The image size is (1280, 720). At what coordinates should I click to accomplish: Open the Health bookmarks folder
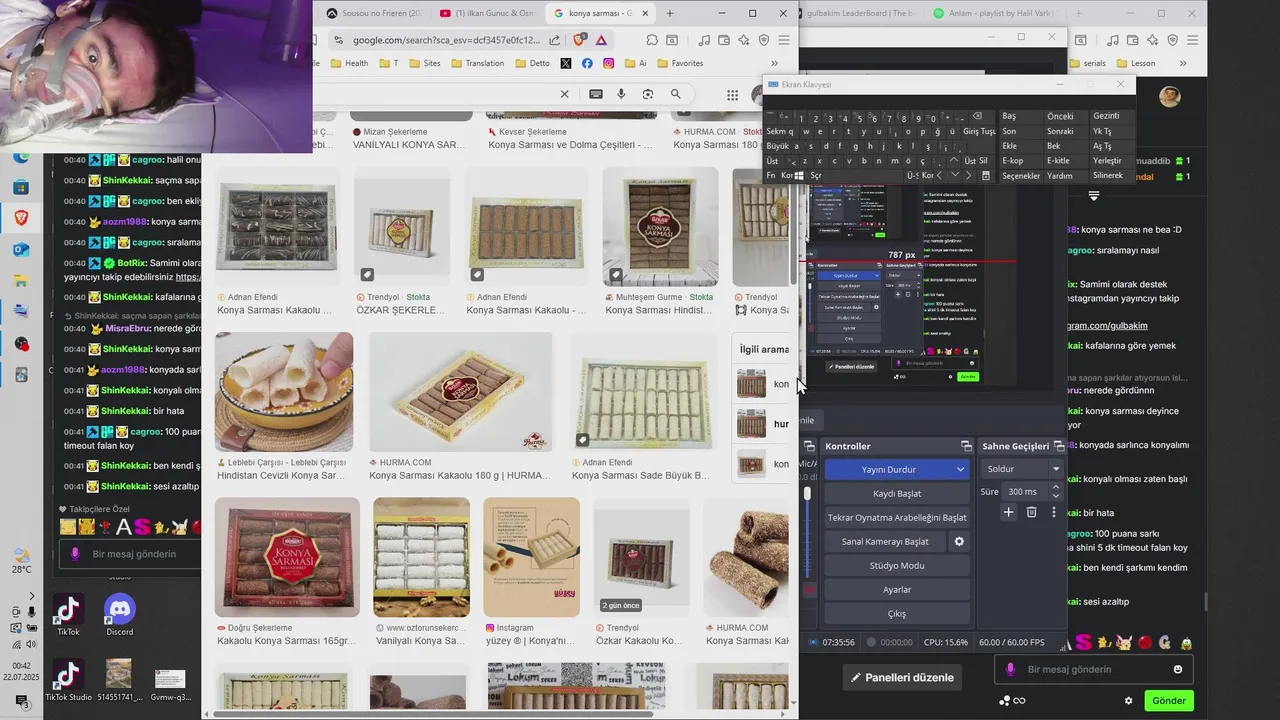(x=347, y=63)
